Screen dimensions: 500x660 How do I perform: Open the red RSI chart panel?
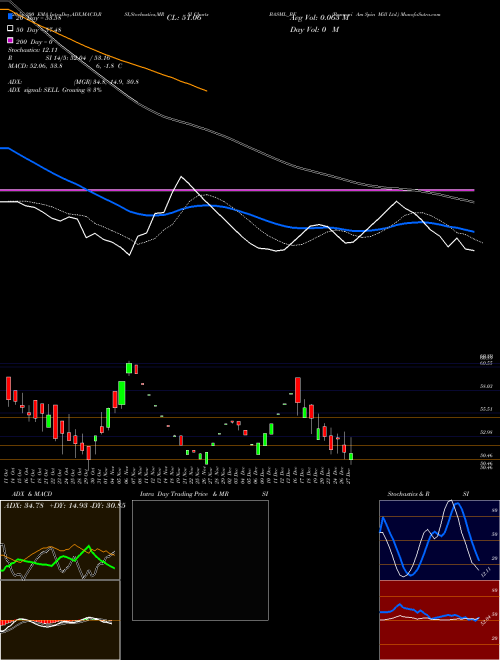click(x=439, y=620)
